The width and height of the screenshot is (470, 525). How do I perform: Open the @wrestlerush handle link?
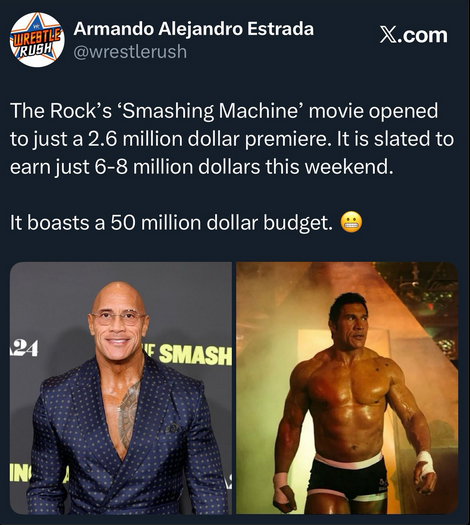tap(130, 52)
